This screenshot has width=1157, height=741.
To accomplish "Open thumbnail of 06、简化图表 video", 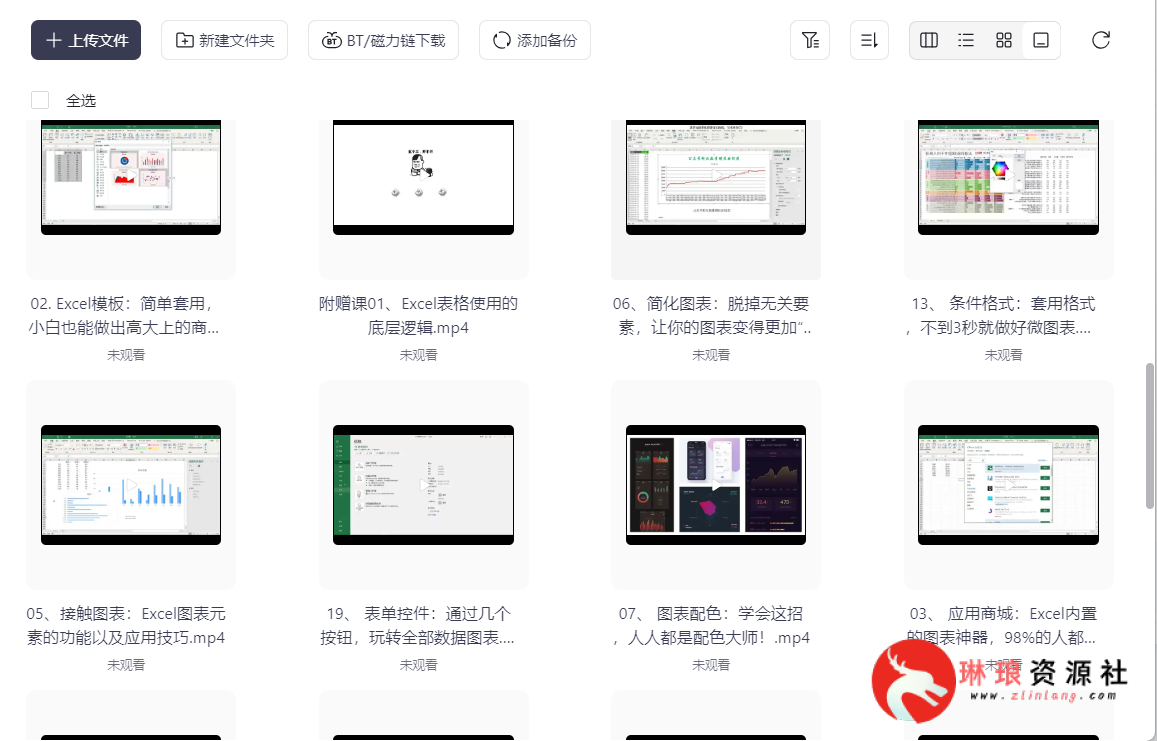I will click(x=716, y=177).
